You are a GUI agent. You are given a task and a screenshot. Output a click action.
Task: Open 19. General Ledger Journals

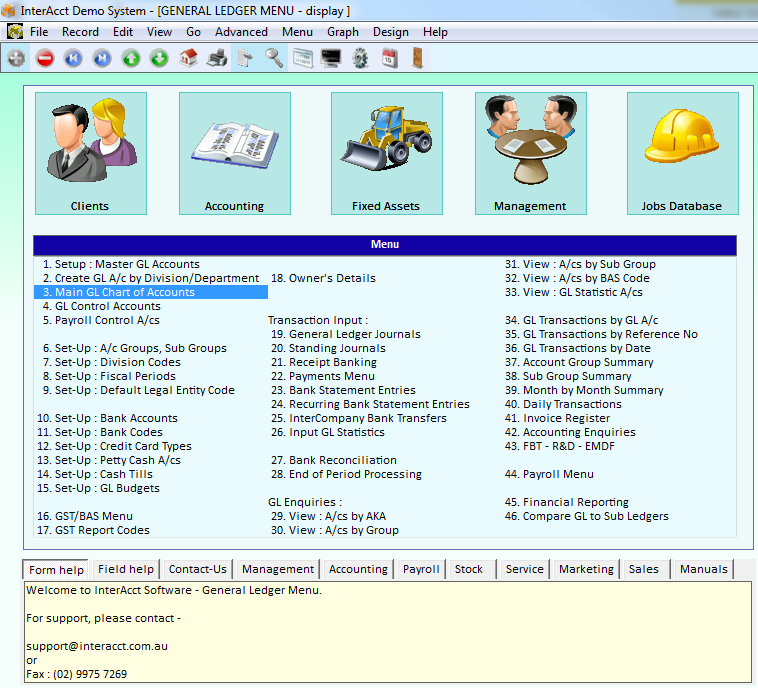point(346,334)
